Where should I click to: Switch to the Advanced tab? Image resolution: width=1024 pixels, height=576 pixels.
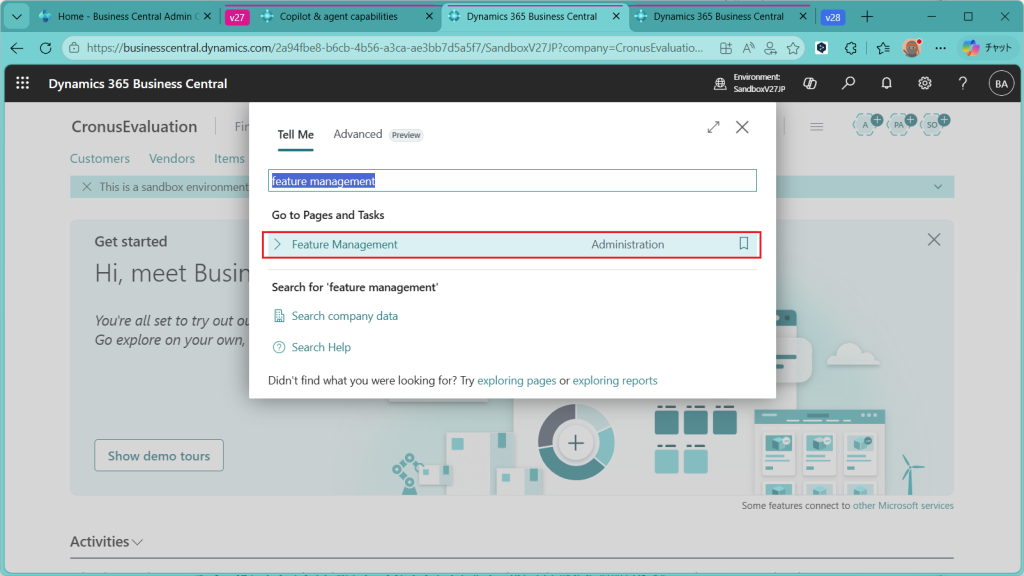click(358, 134)
